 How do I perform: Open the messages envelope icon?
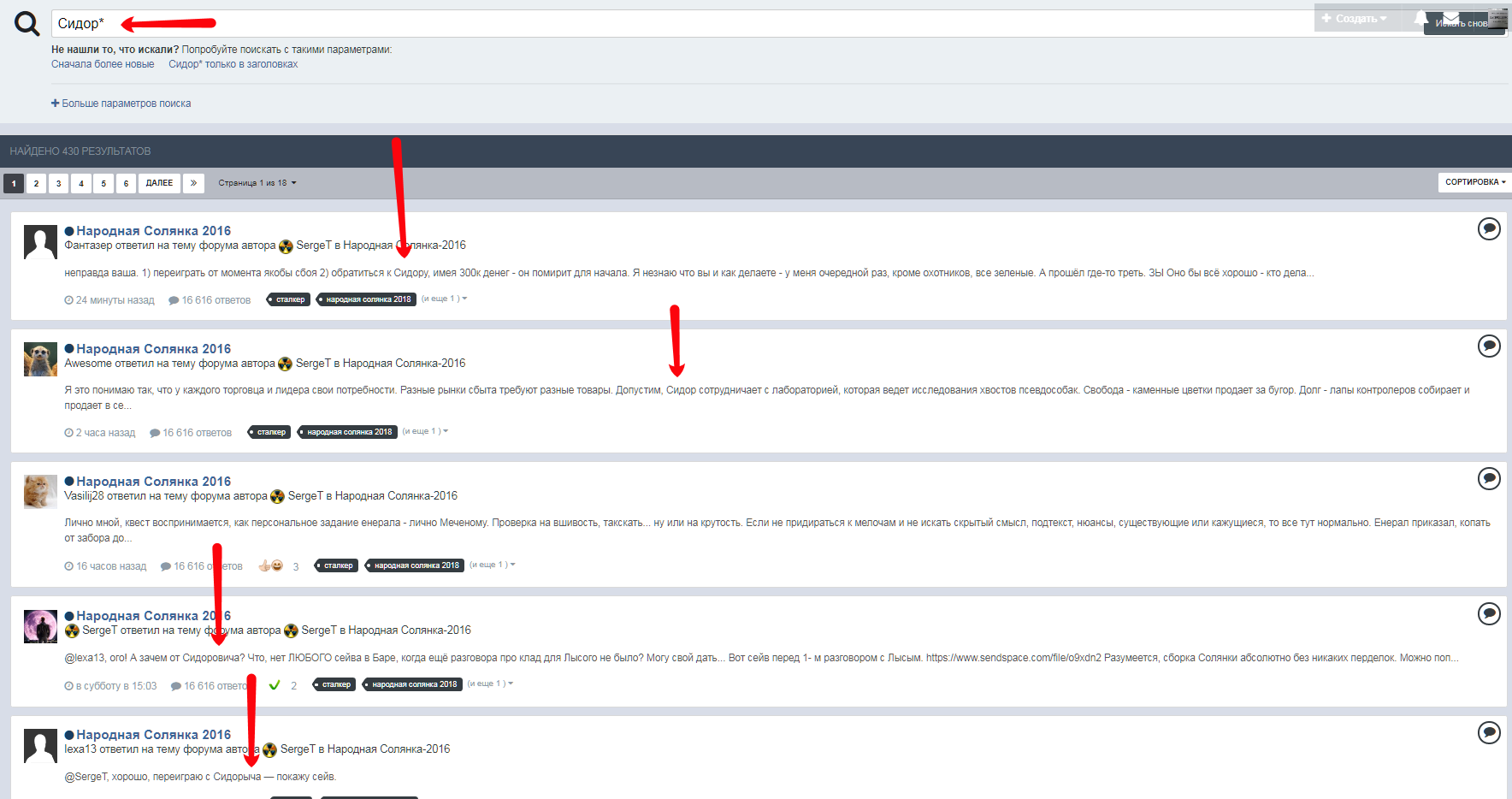(1451, 18)
